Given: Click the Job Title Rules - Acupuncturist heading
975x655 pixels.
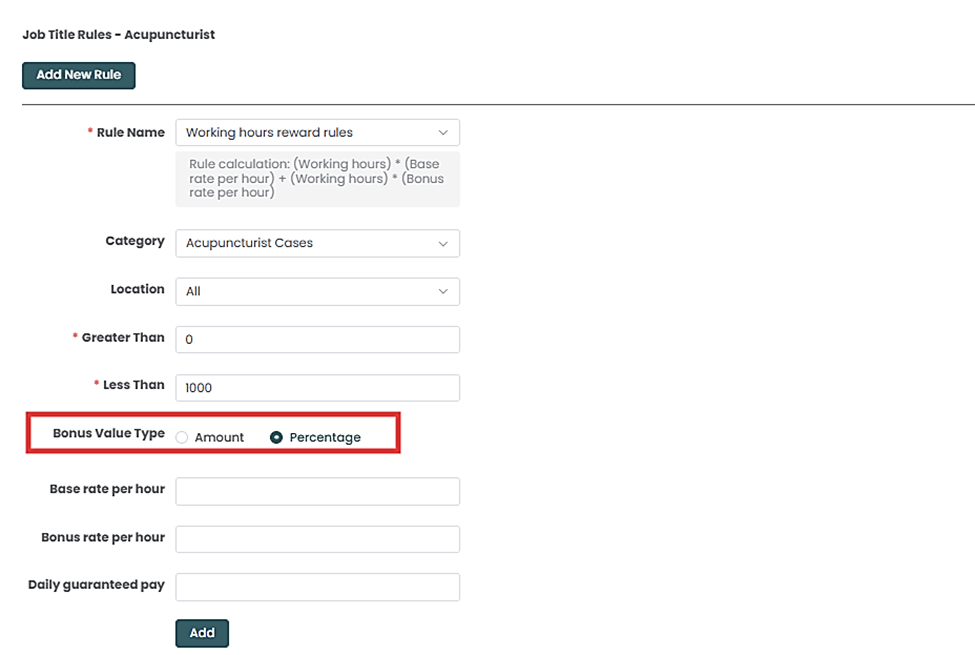Looking at the screenshot, I should coord(118,35).
